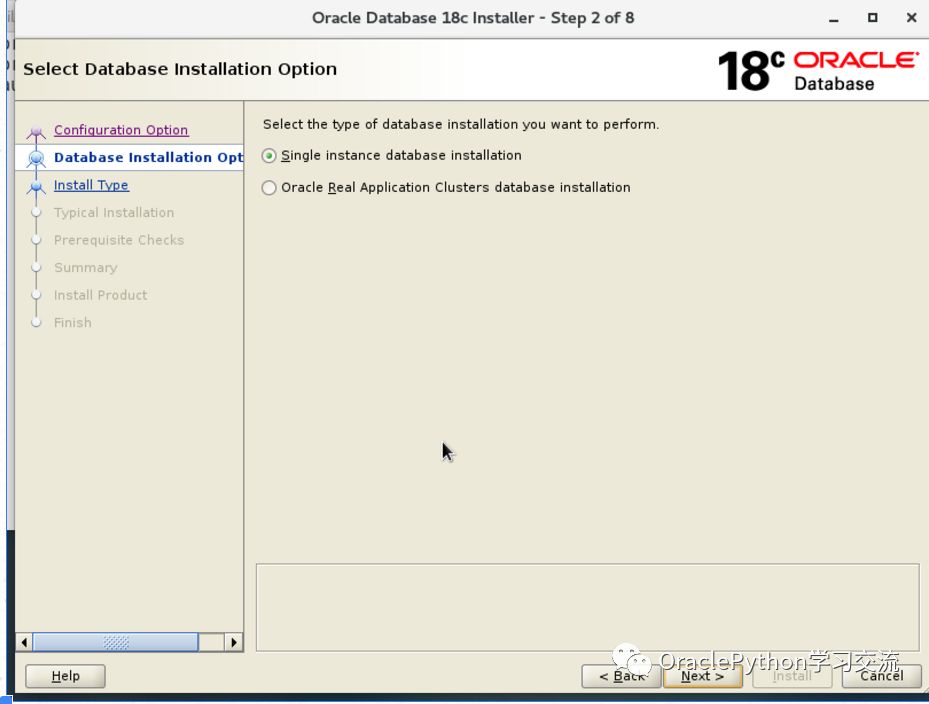This screenshot has height=704, width=929.
Task: Click the Typical Installation step text
Action: coord(114,213)
